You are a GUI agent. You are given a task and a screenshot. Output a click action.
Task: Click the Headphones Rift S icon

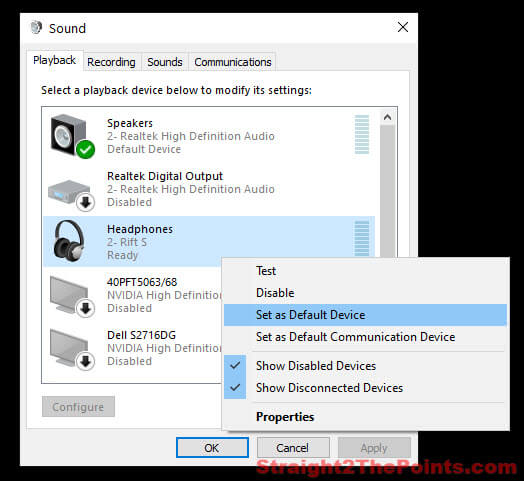point(69,241)
